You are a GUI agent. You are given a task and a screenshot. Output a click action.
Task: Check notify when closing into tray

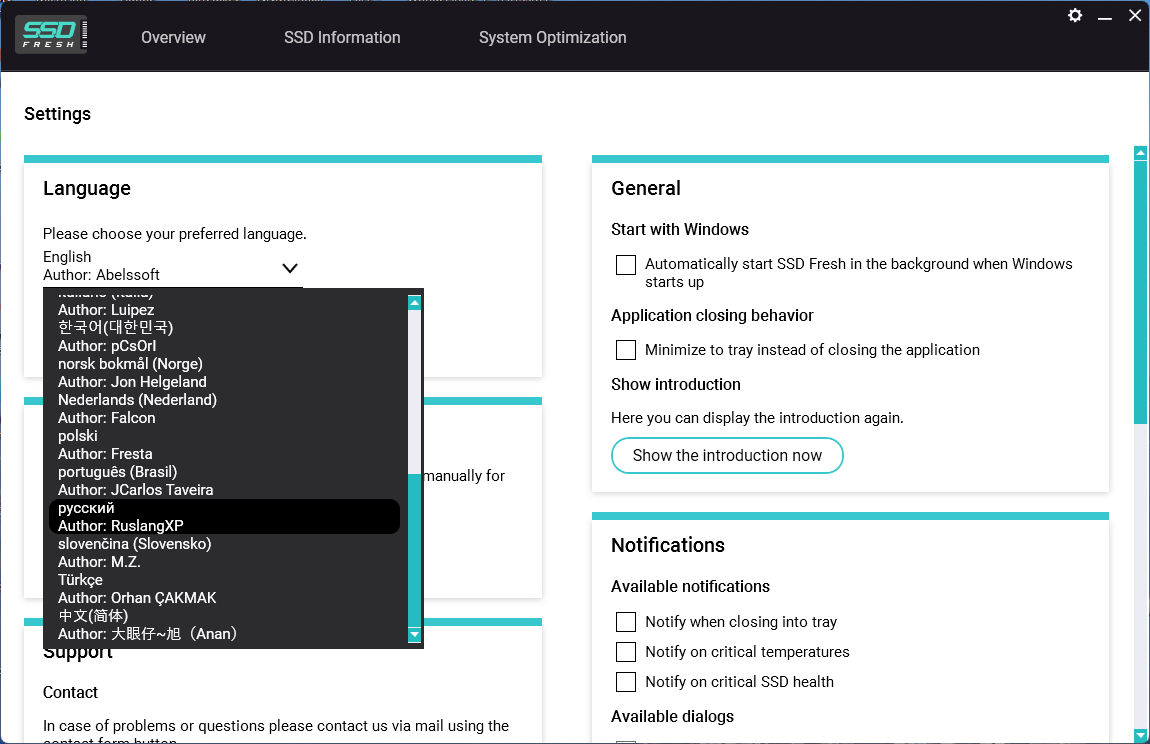626,622
